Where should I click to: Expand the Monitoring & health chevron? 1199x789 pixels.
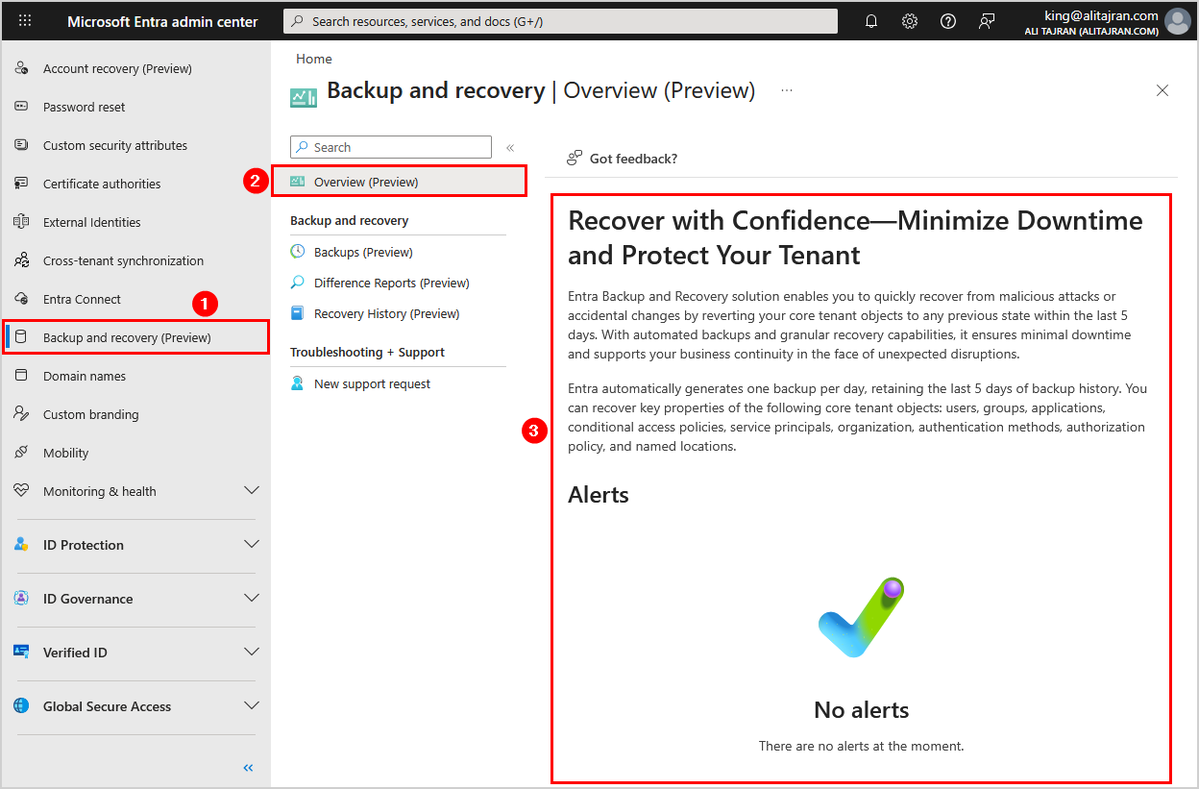pyautogui.click(x=252, y=490)
